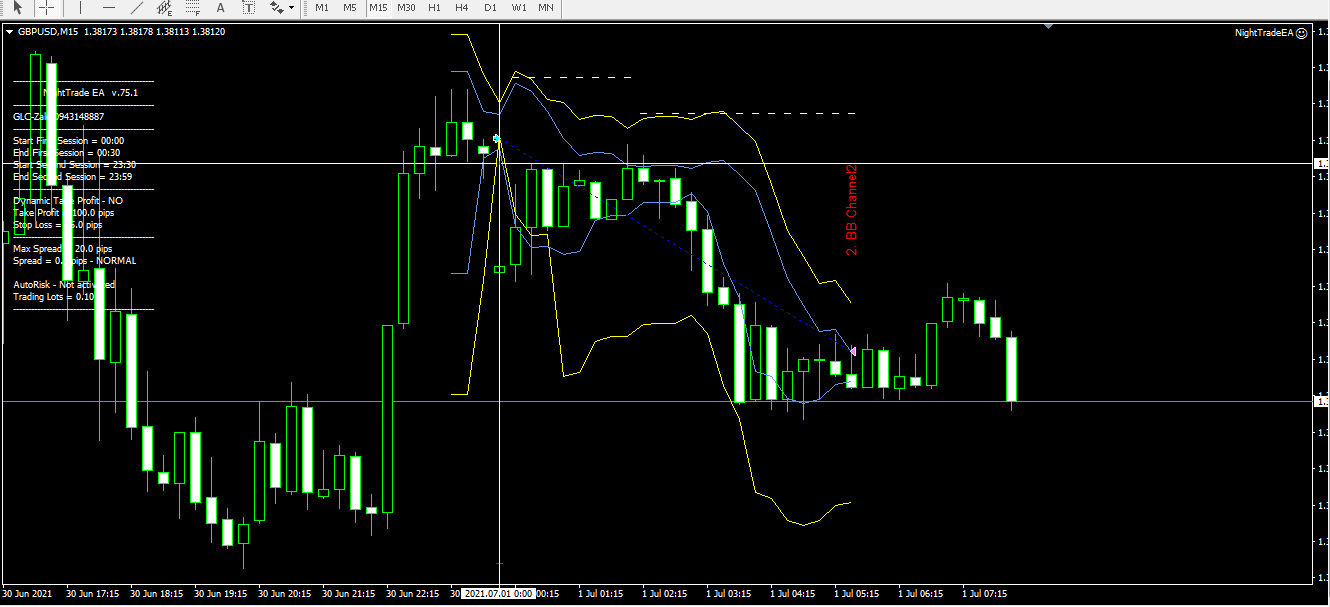
Task: Switch chart to H1 timeframe
Action: pyautogui.click(x=434, y=7)
